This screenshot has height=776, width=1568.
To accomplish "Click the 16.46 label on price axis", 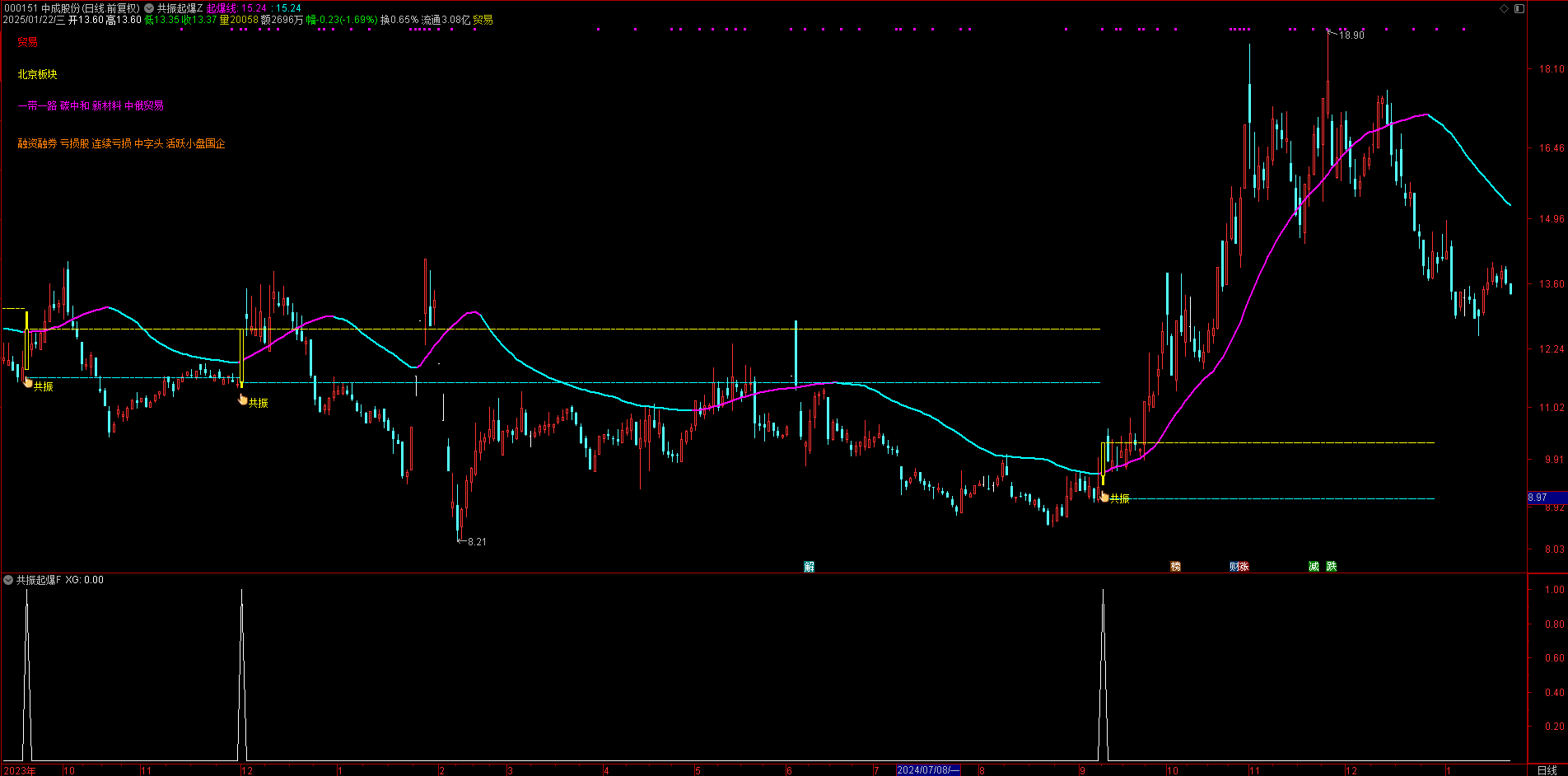I will (x=1552, y=148).
